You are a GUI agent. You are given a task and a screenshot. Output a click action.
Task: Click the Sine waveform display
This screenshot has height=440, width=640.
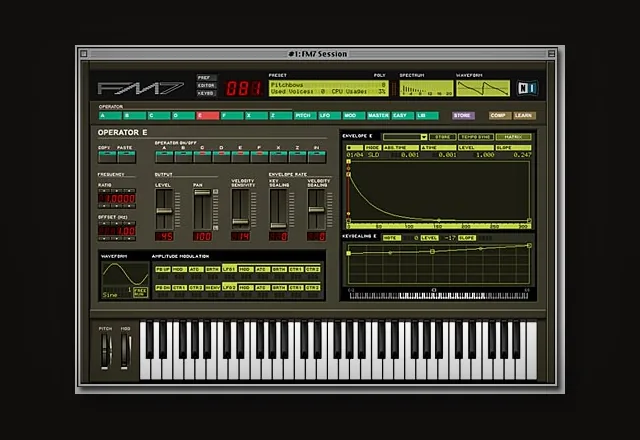click(125, 274)
